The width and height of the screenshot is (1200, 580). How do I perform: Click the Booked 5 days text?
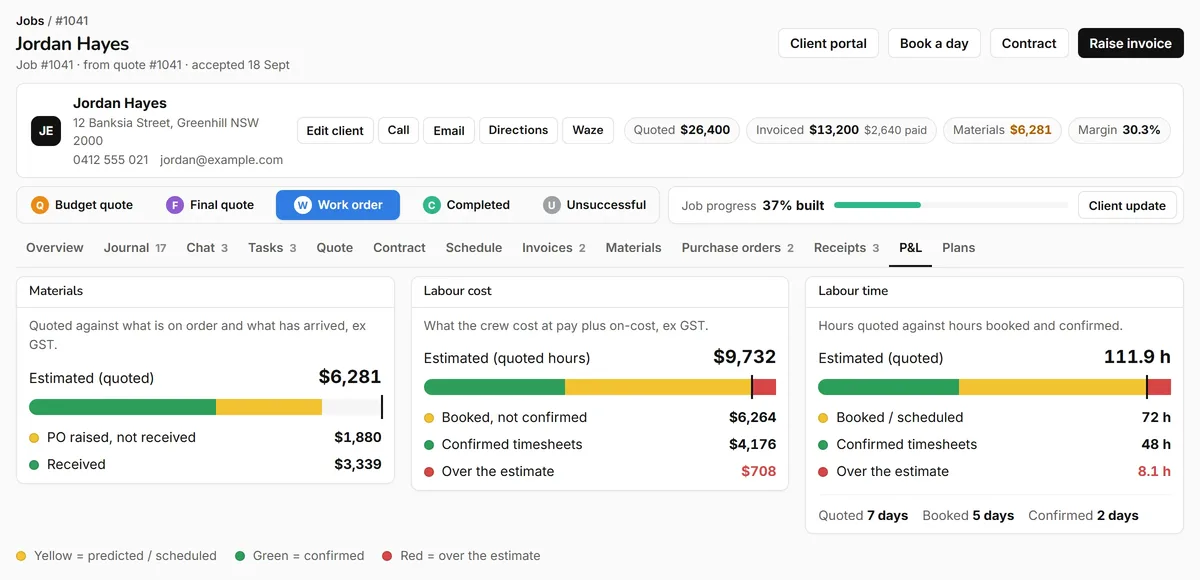[x=968, y=516]
